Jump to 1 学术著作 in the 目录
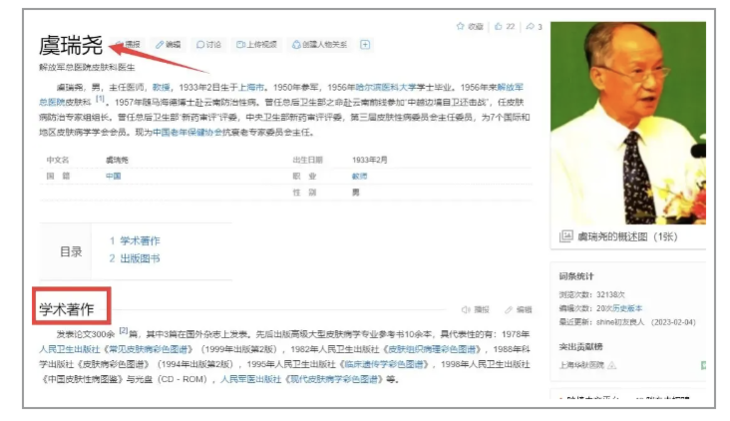This screenshot has width=730, height=421. (135, 241)
